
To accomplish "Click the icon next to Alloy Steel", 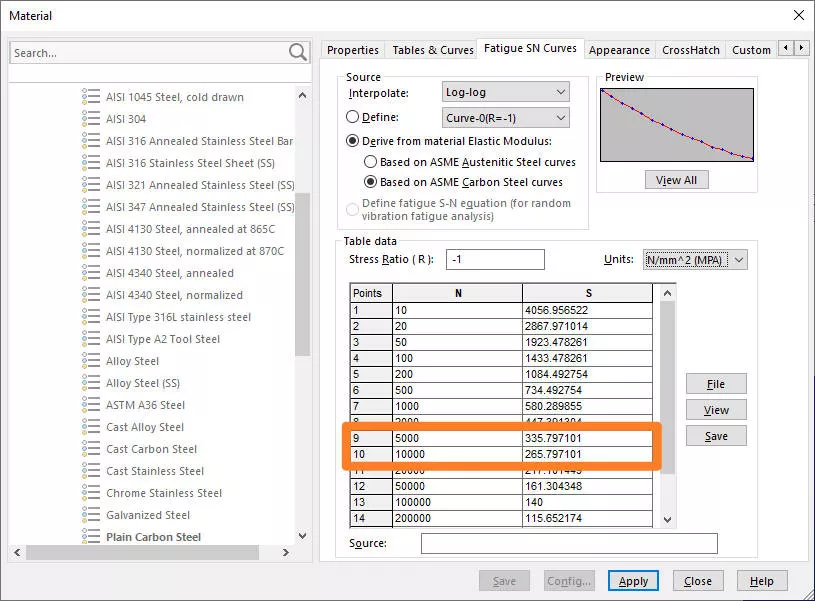I will (x=90, y=360).
